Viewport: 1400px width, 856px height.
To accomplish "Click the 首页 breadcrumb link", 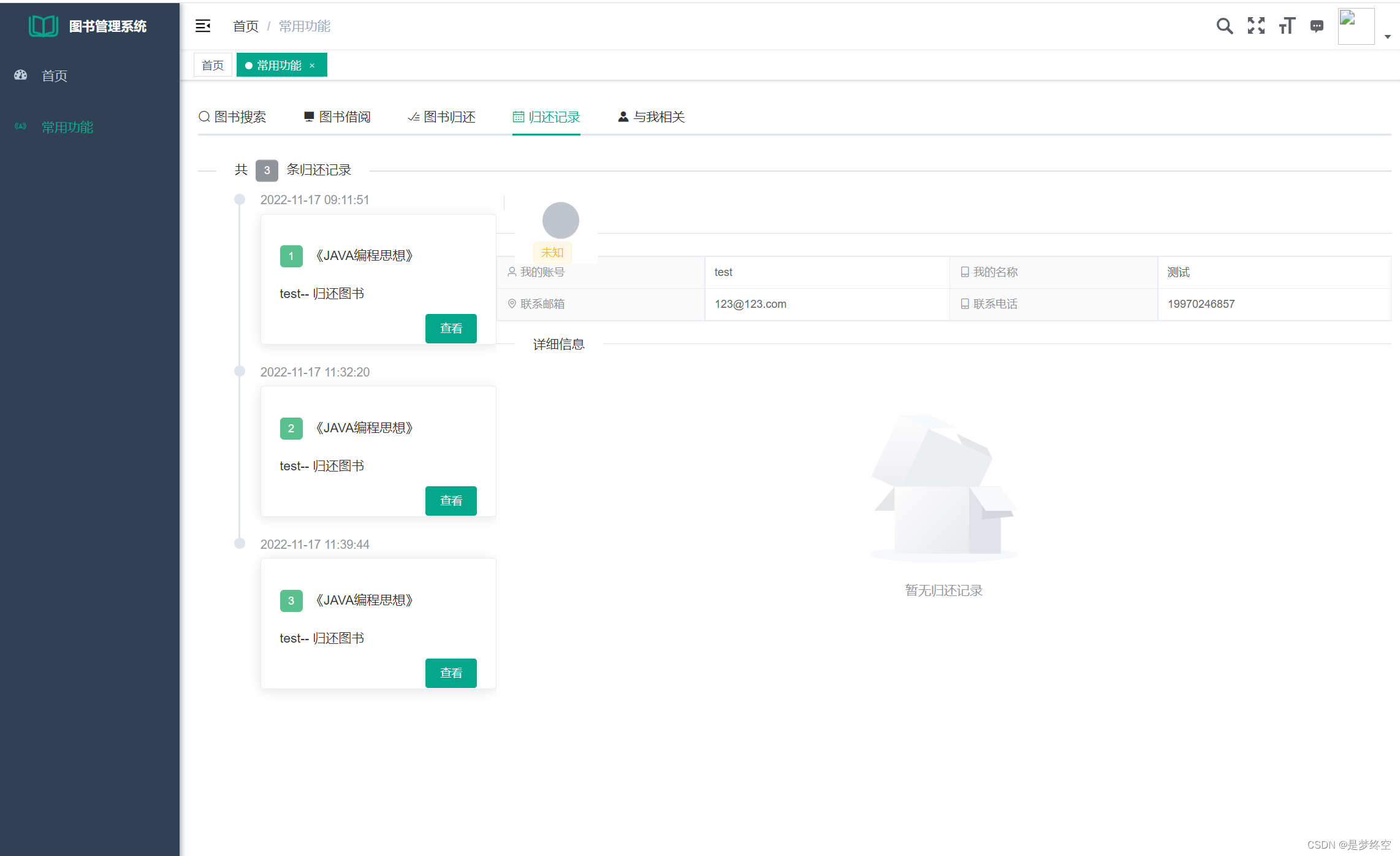I will [x=246, y=26].
